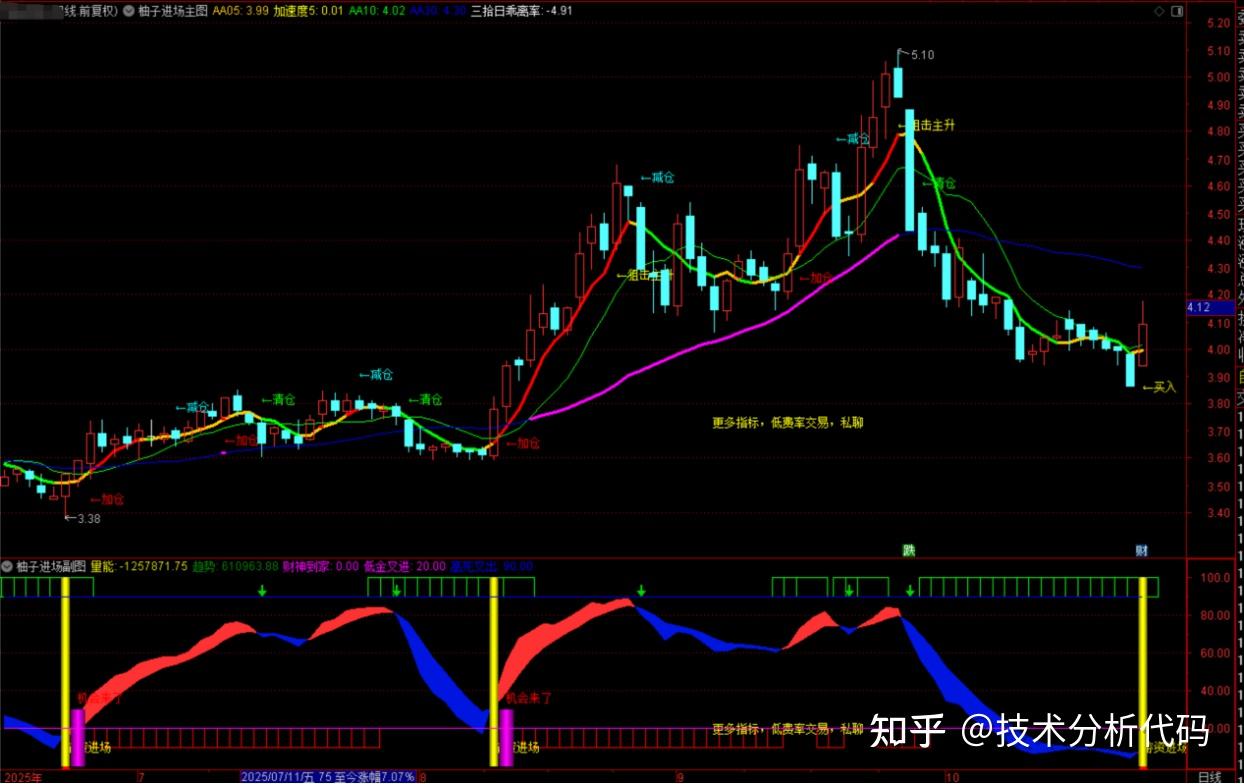Click the 2025/07/11 date info bar
This screenshot has width=1244, height=784.
click(x=328, y=777)
